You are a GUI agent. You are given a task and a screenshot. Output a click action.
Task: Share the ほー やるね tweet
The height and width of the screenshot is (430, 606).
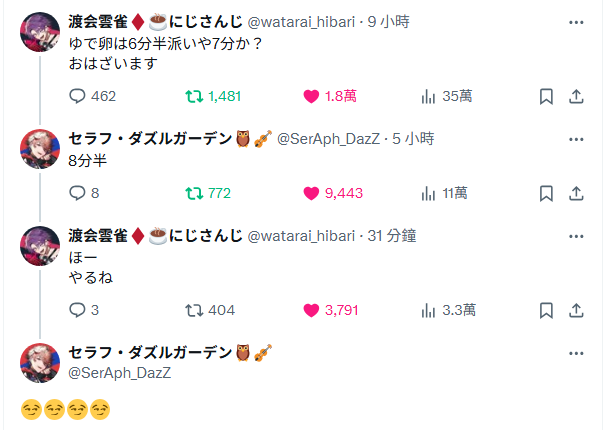click(x=576, y=310)
